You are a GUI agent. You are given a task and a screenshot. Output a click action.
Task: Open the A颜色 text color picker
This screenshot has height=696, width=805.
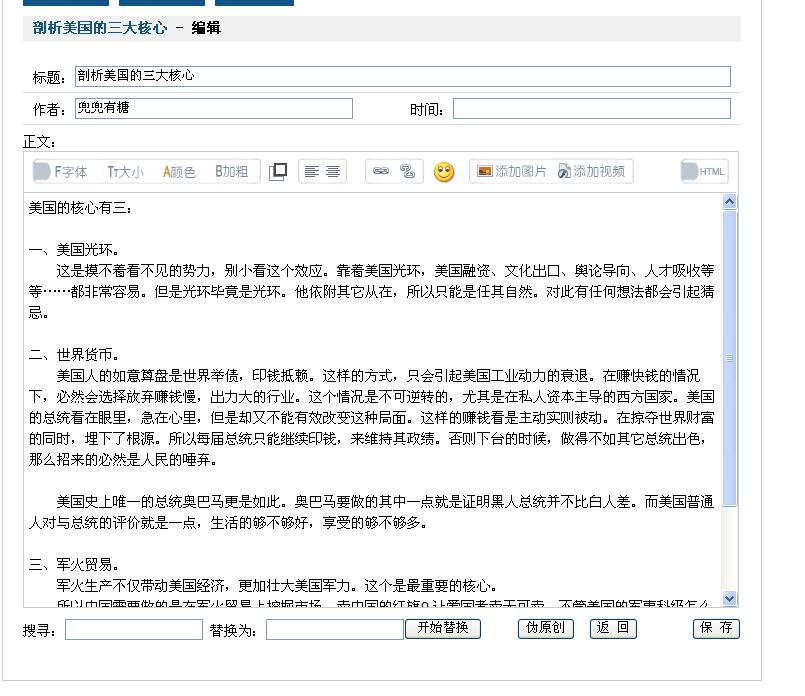point(178,171)
